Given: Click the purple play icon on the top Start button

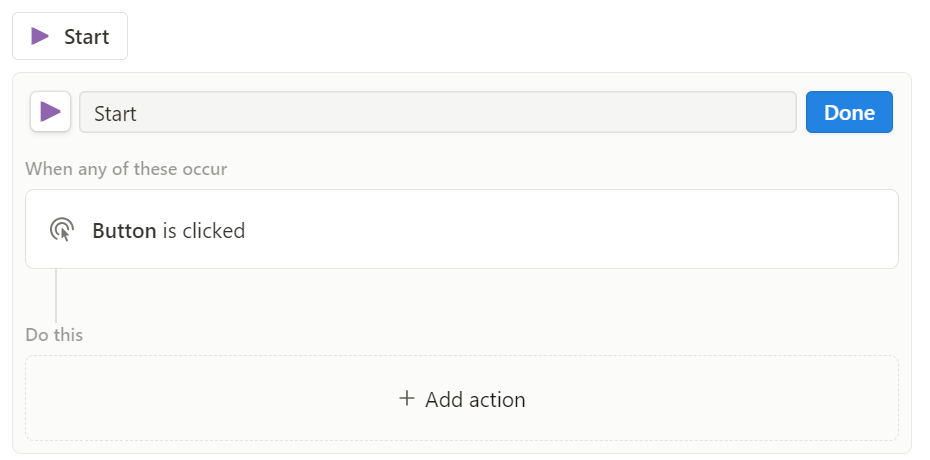Looking at the screenshot, I should [x=40, y=36].
